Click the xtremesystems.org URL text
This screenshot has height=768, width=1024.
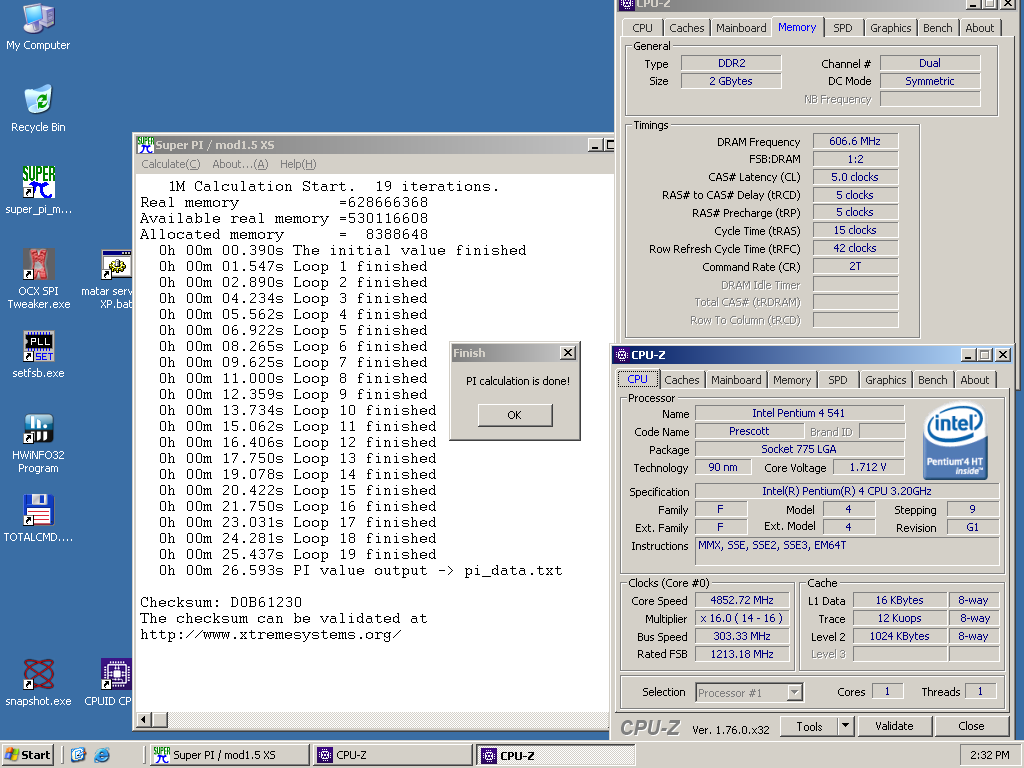pos(270,634)
